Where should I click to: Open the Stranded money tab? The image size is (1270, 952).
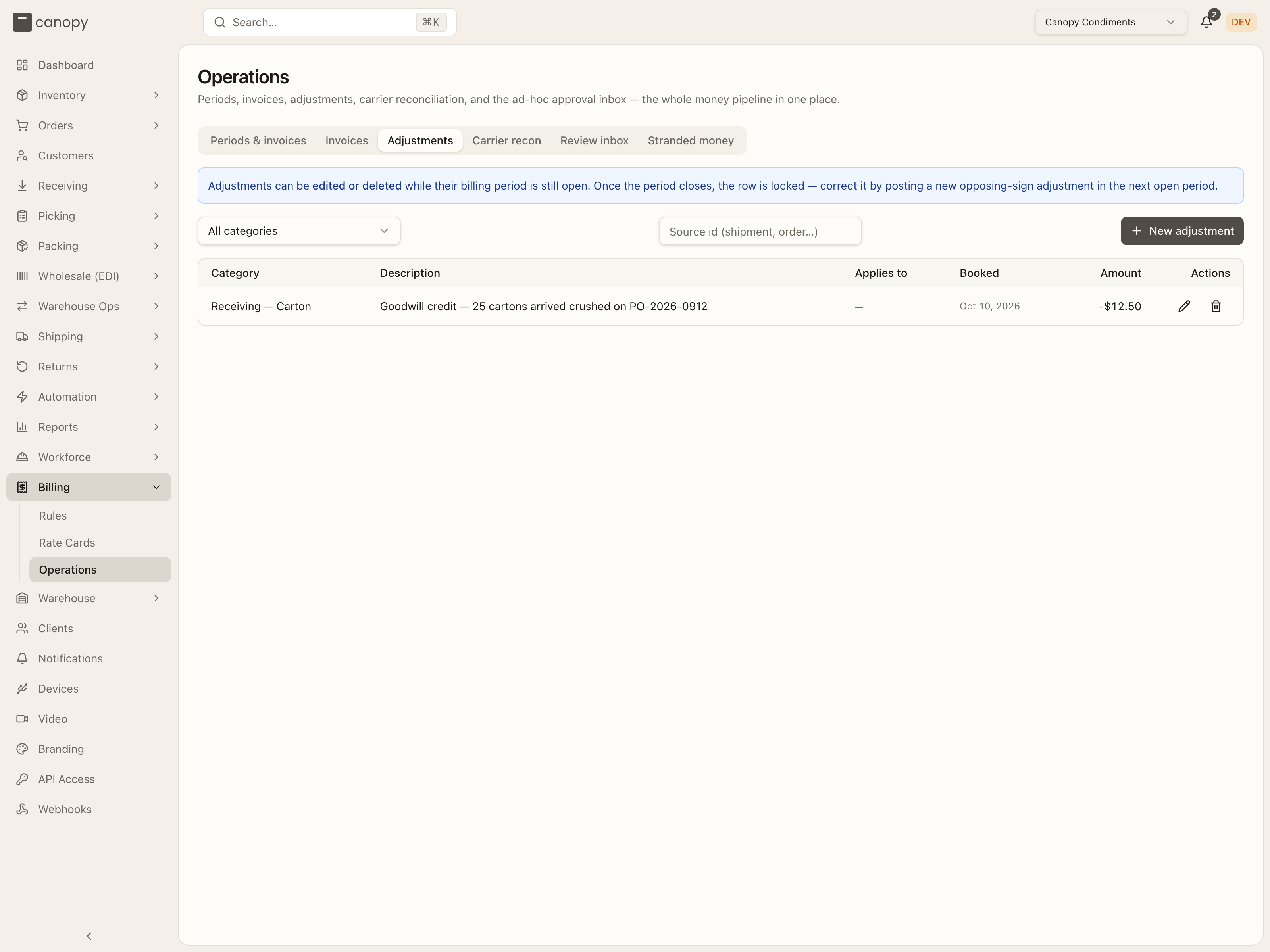tap(691, 140)
